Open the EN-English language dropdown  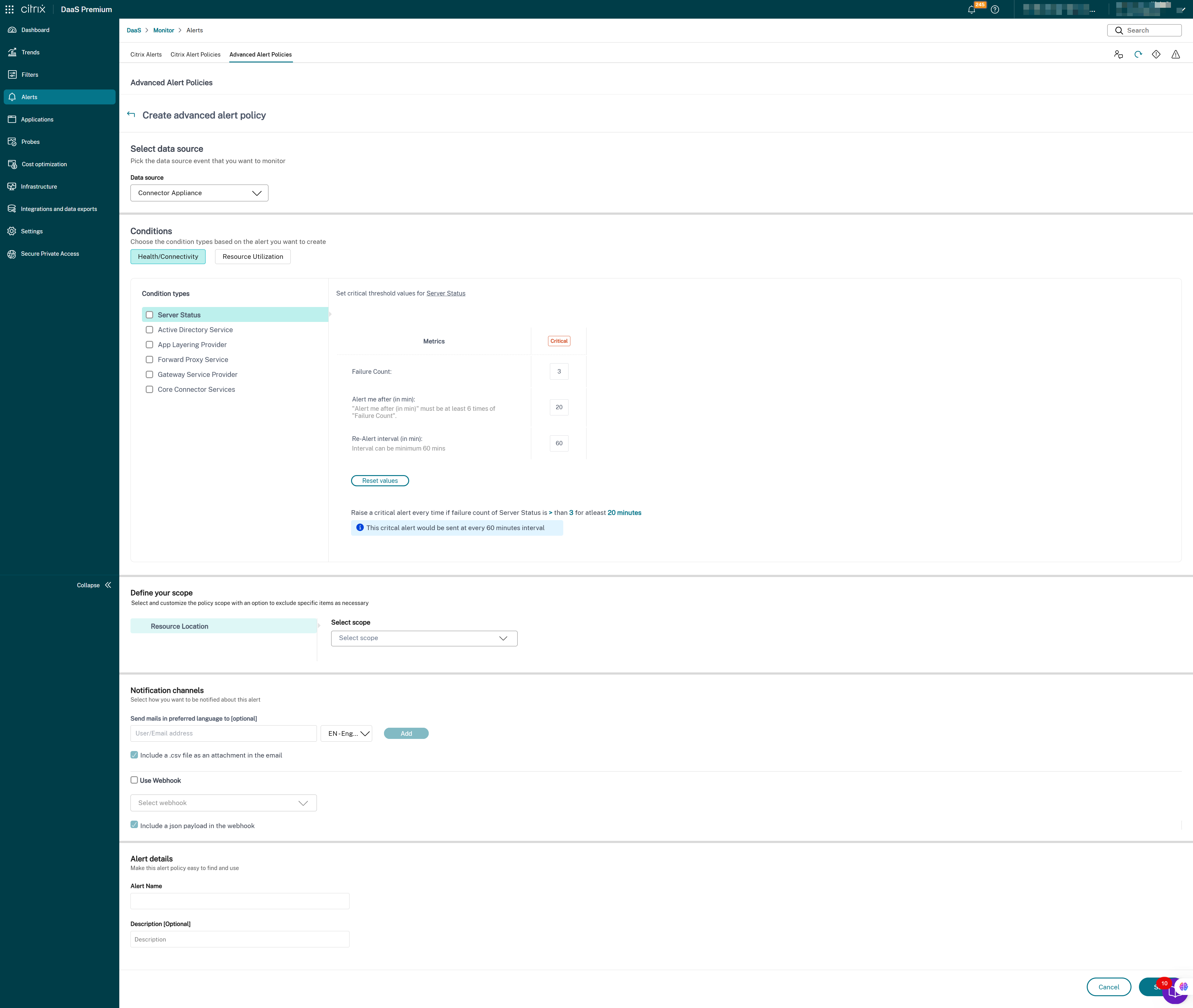coord(347,733)
